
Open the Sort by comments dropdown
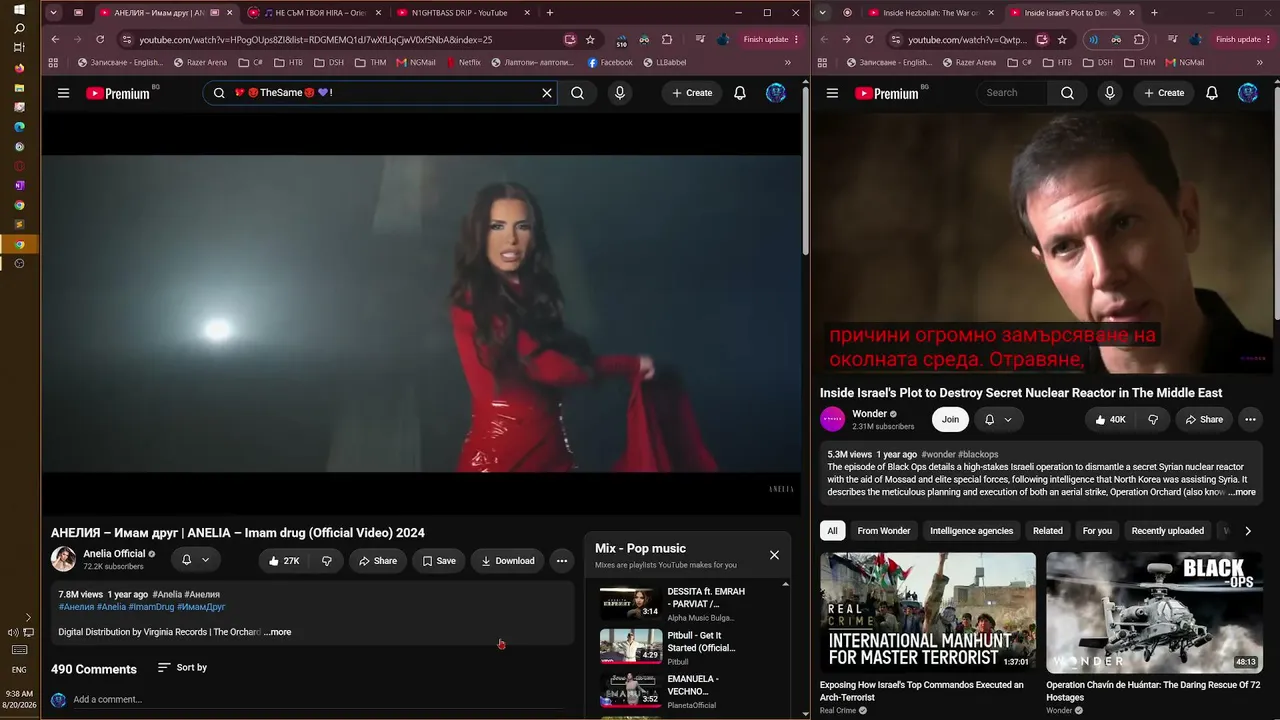[x=182, y=668]
